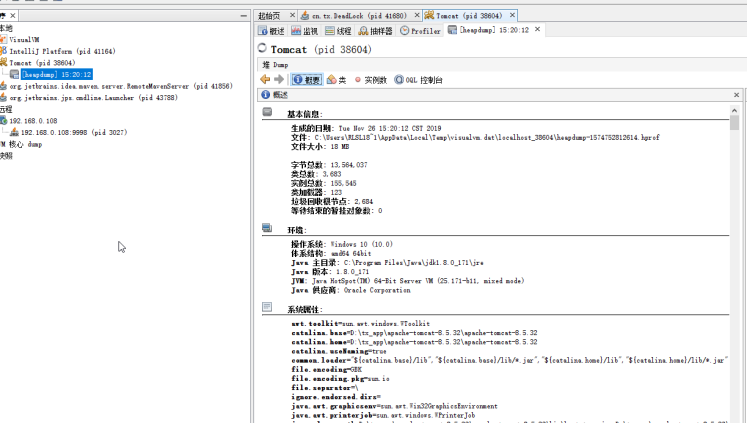Go back with the left arrow icon
This screenshot has height=424, width=747.
point(265,80)
